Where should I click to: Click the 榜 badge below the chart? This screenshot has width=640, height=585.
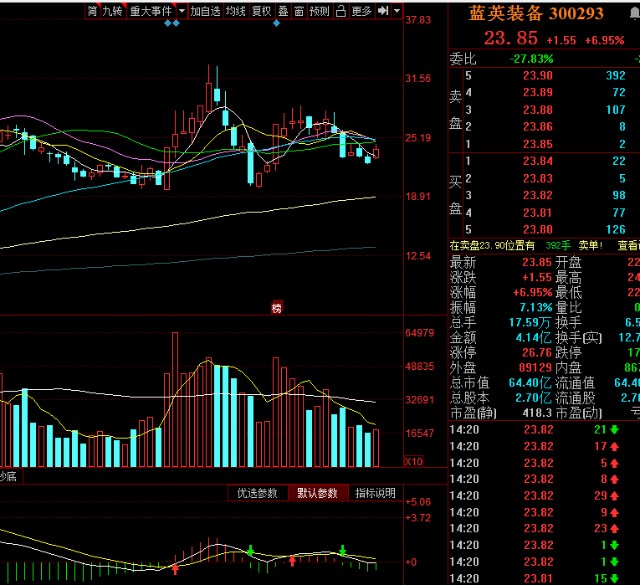click(277, 307)
